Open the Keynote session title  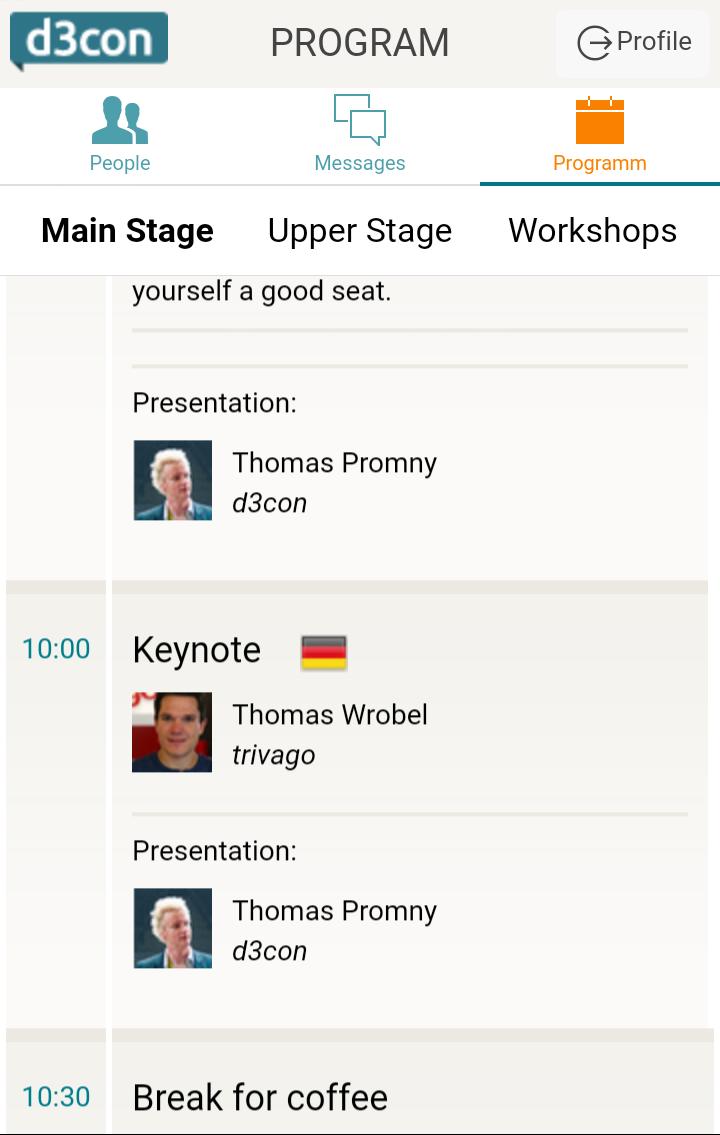(197, 650)
